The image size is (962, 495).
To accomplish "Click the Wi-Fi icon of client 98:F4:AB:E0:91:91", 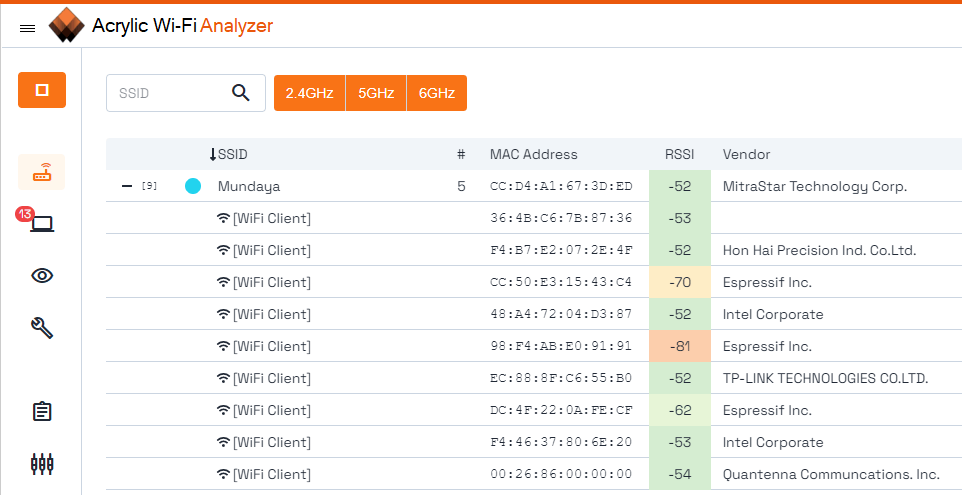I will click(223, 346).
